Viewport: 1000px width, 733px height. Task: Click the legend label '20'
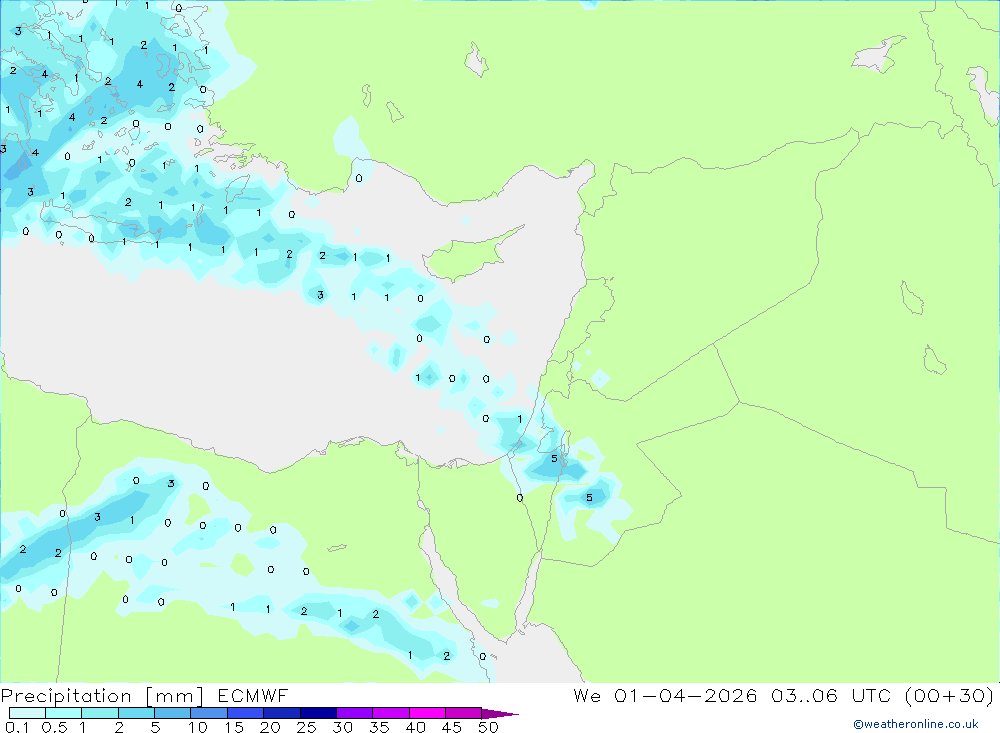coord(270,727)
